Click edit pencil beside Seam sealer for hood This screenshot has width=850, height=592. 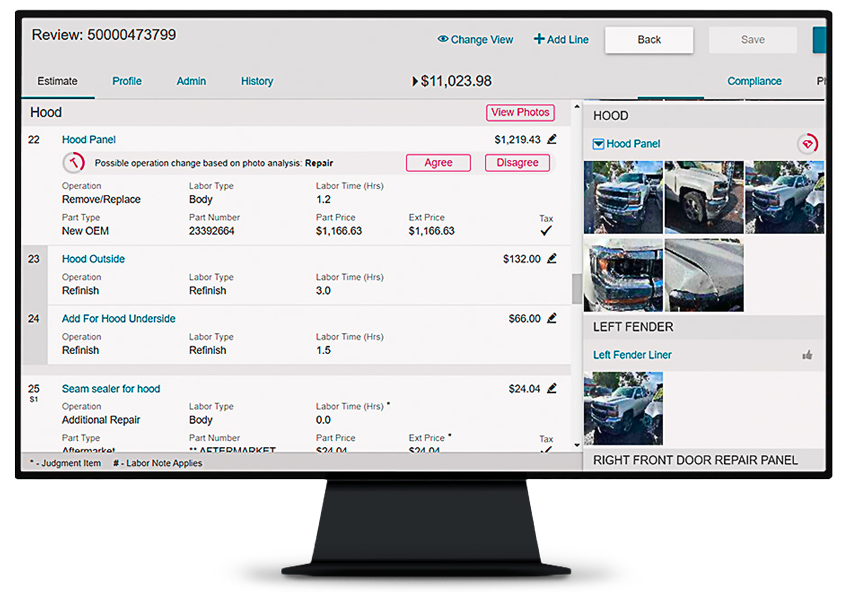coord(552,388)
